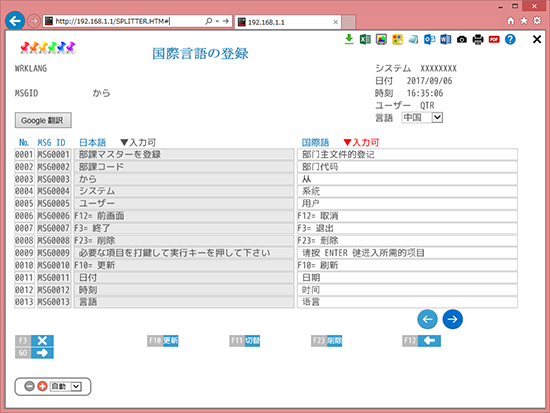Click the F12 back arrow button
Image resolution: width=550 pixels, height=413 pixels.
(x=422, y=340)
